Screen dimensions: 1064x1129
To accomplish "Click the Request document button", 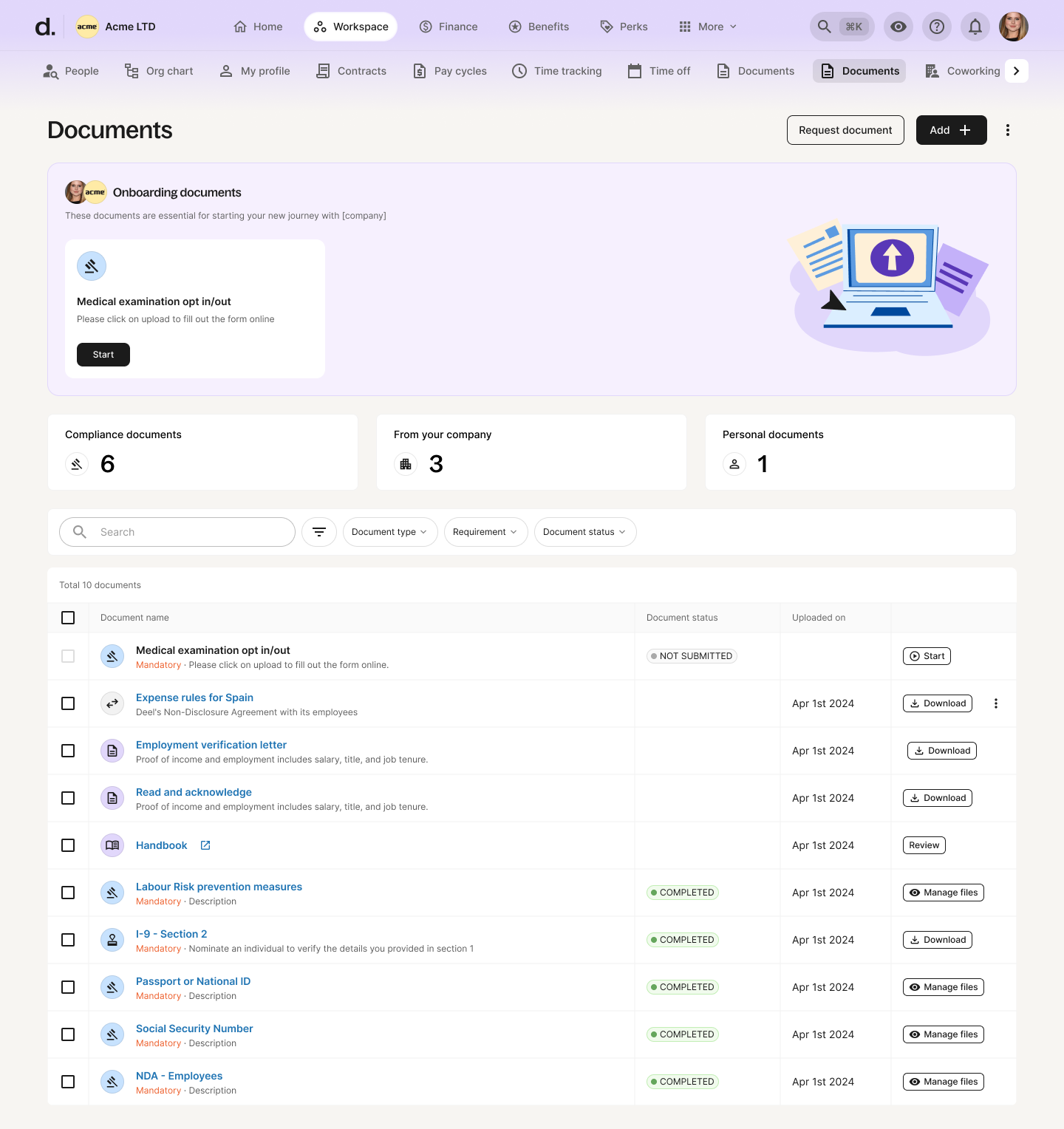I will click(x=845, y=130).
